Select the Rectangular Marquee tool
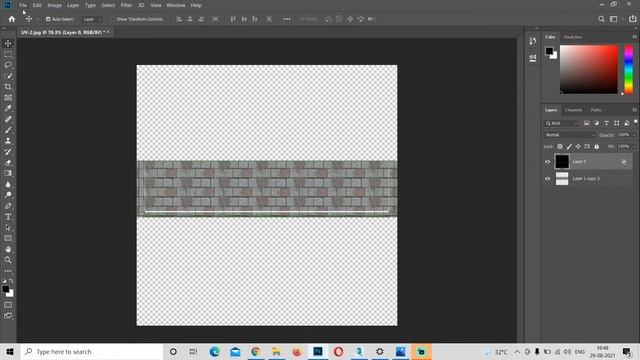 pos(8,54)
